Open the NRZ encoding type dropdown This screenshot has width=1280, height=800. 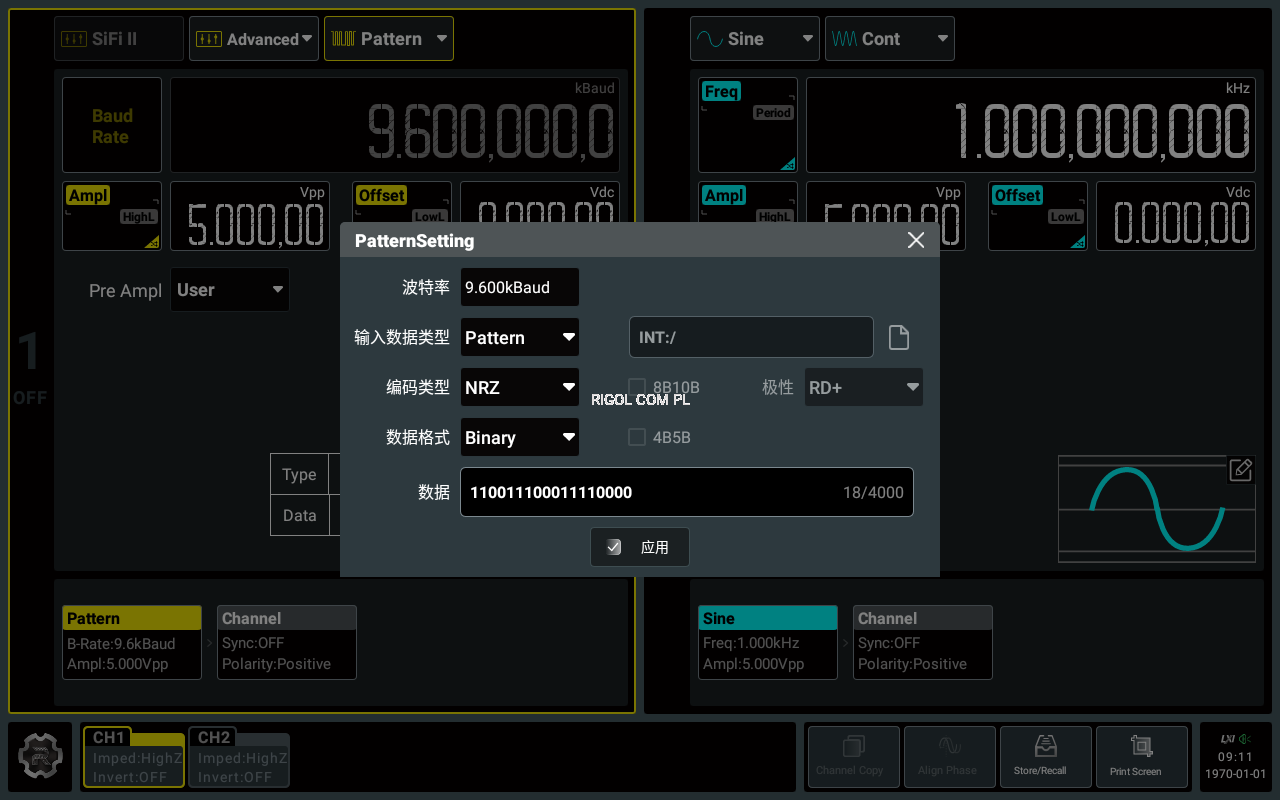click(520, 388)
